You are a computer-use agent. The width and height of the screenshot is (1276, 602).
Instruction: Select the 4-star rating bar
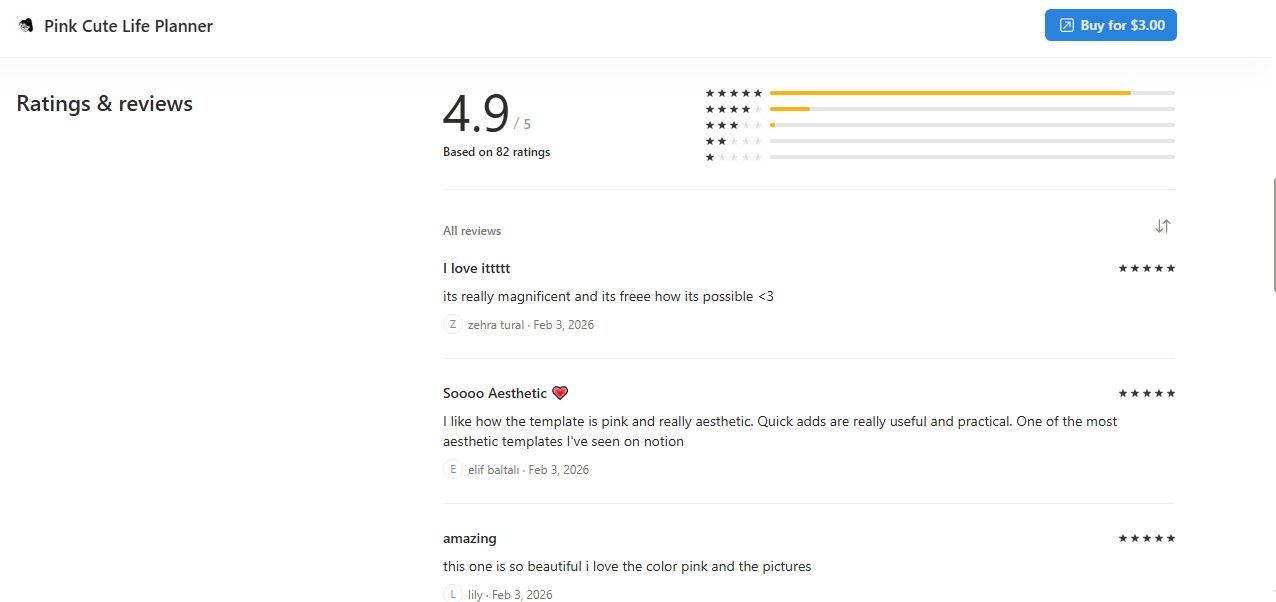[x=971, y=109]
